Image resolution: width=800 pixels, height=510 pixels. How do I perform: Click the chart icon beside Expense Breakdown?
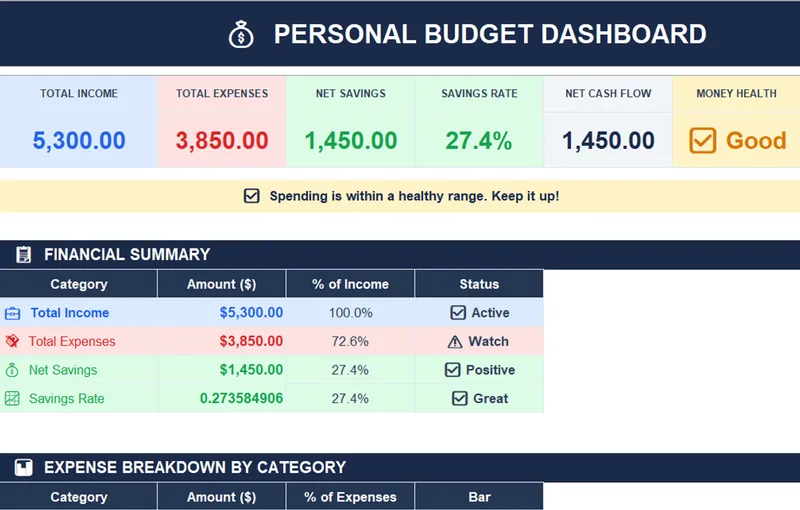click(x=23, y=467)
